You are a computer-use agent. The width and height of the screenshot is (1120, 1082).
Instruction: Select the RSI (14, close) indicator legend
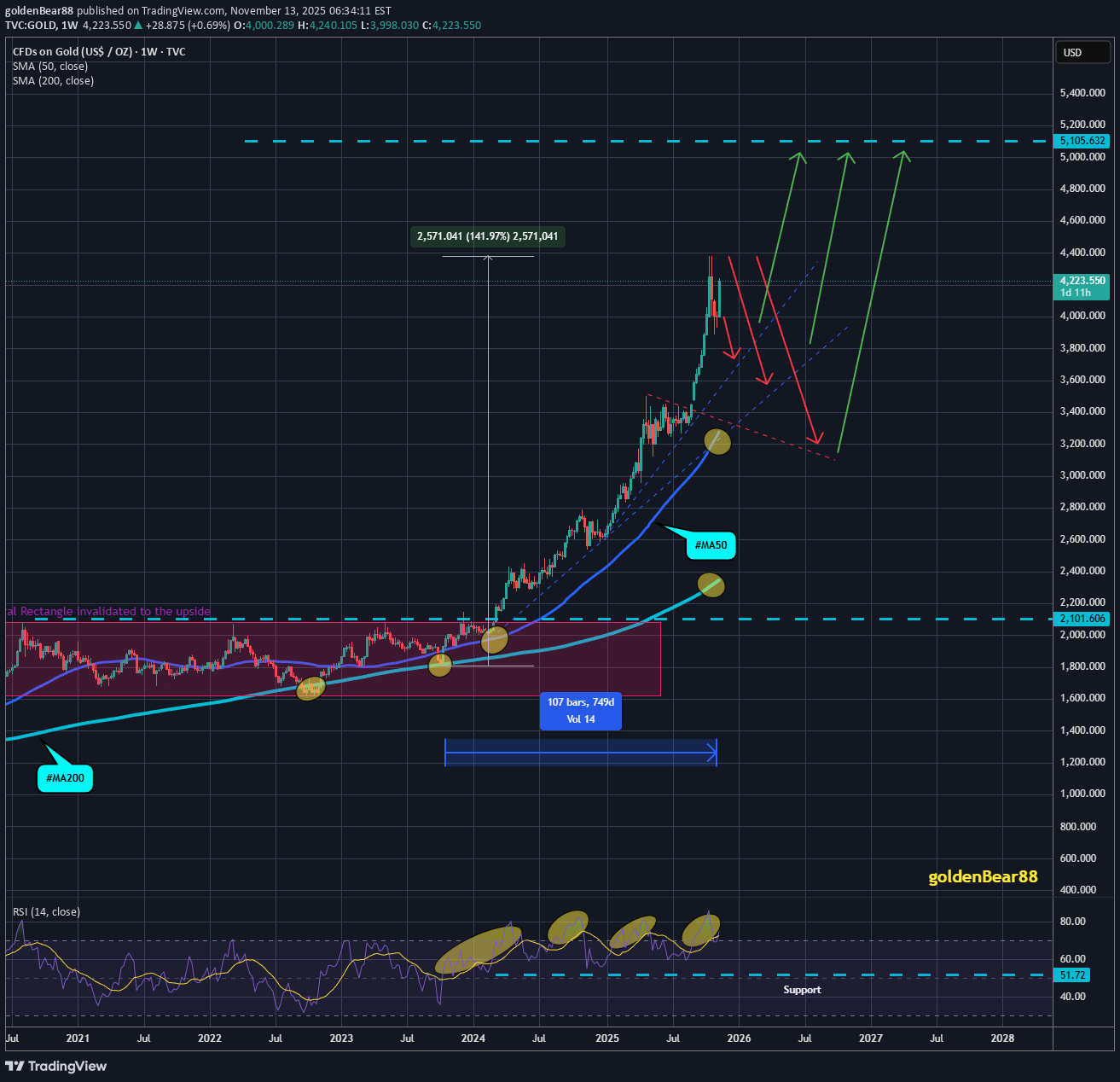46,912
